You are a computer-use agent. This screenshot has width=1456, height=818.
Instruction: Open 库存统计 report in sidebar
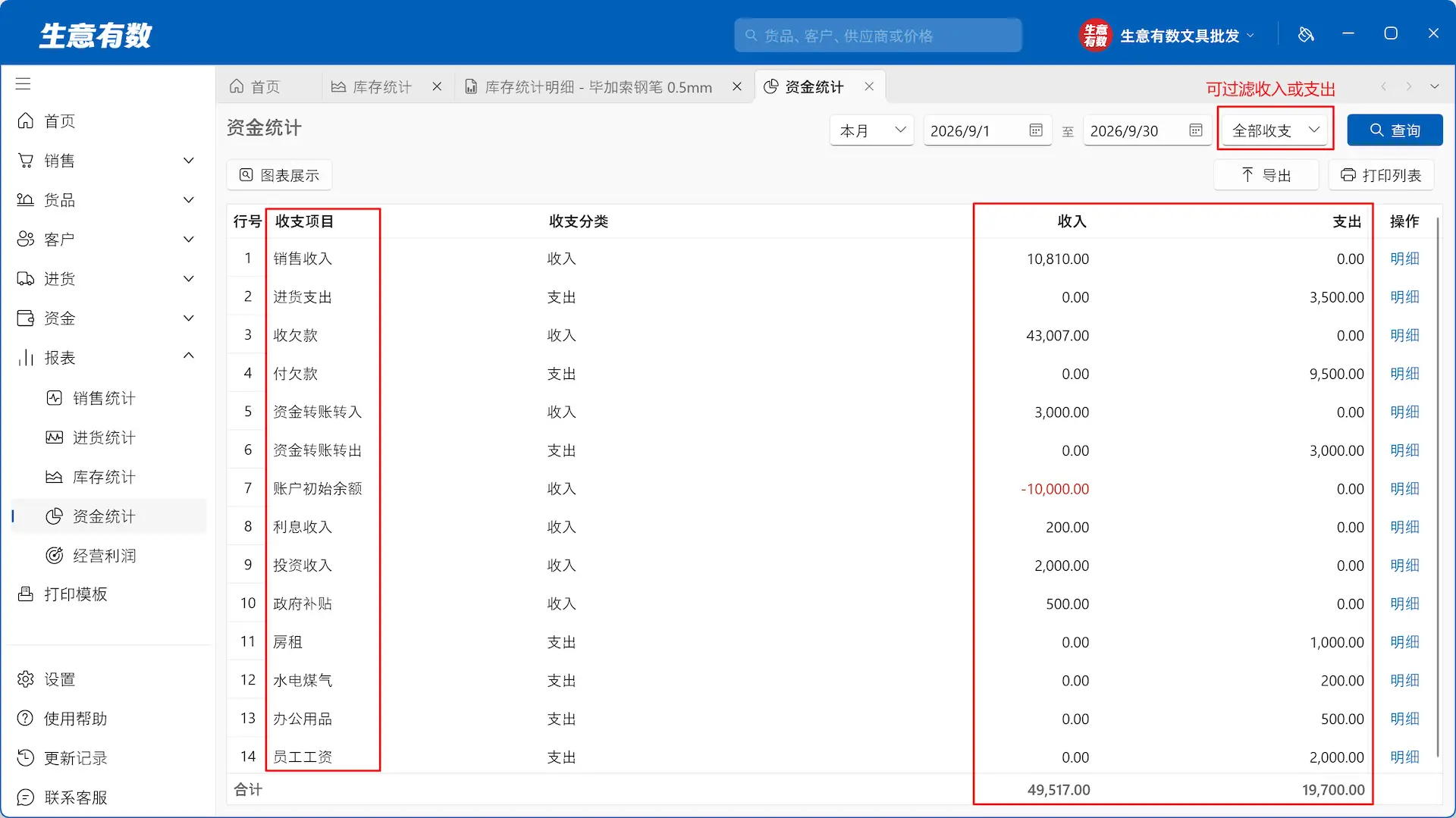[108, 477]
